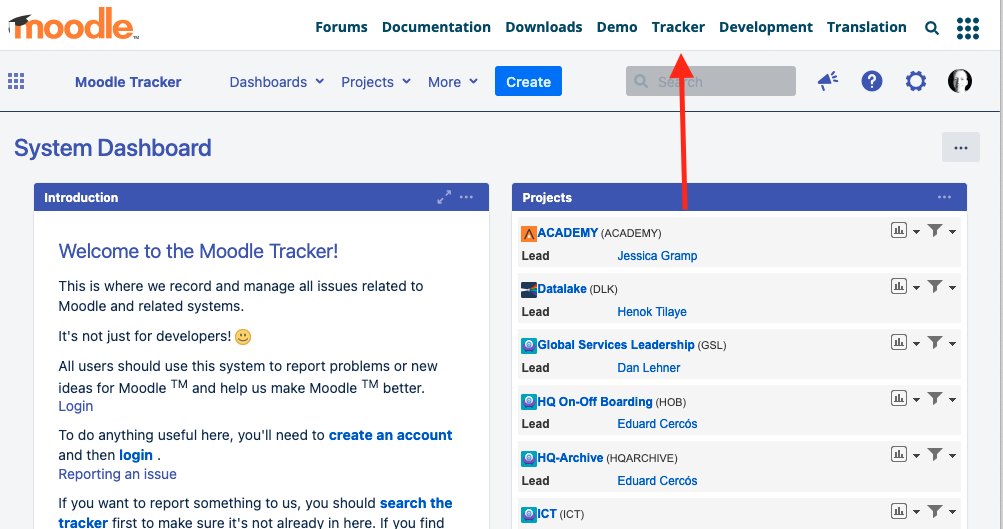Expand the Dashboards dropdown

(x=276, y=82)
